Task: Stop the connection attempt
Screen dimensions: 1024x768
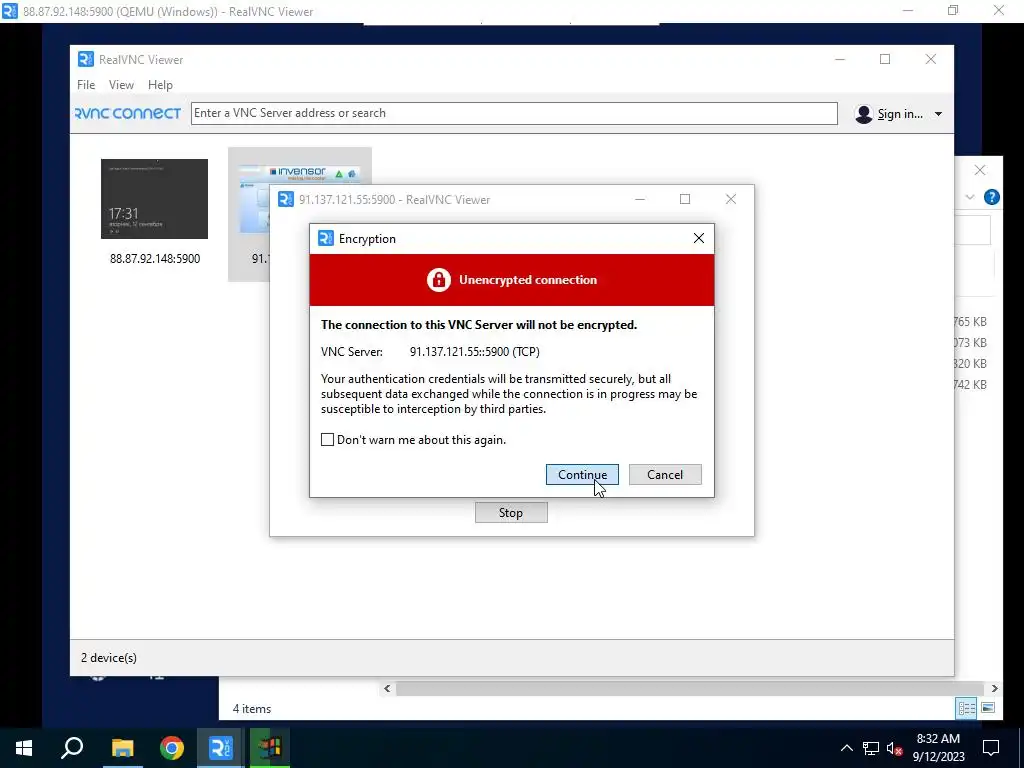Action: (511, 513)
